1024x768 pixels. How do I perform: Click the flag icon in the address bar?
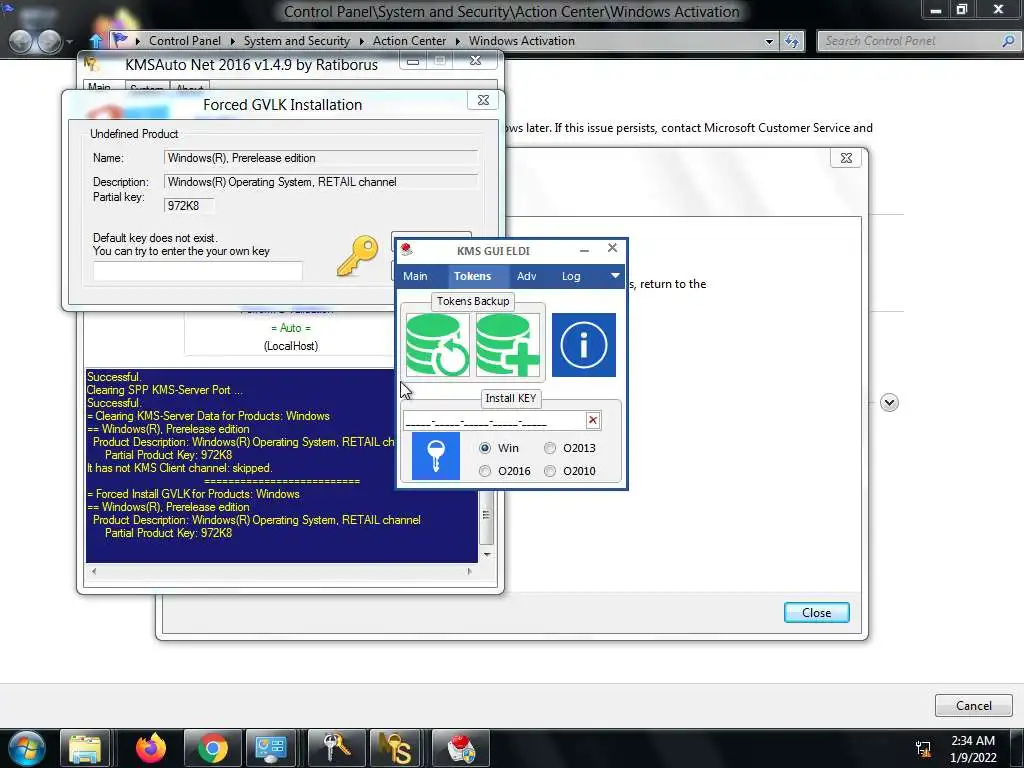tap(120, 40)
